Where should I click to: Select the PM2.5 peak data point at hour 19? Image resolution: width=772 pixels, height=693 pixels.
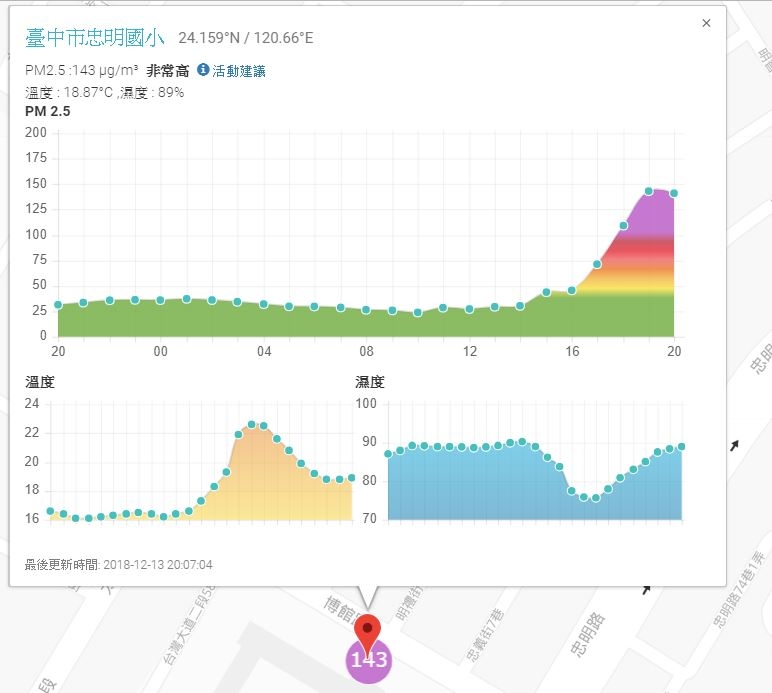pos(648,191)
